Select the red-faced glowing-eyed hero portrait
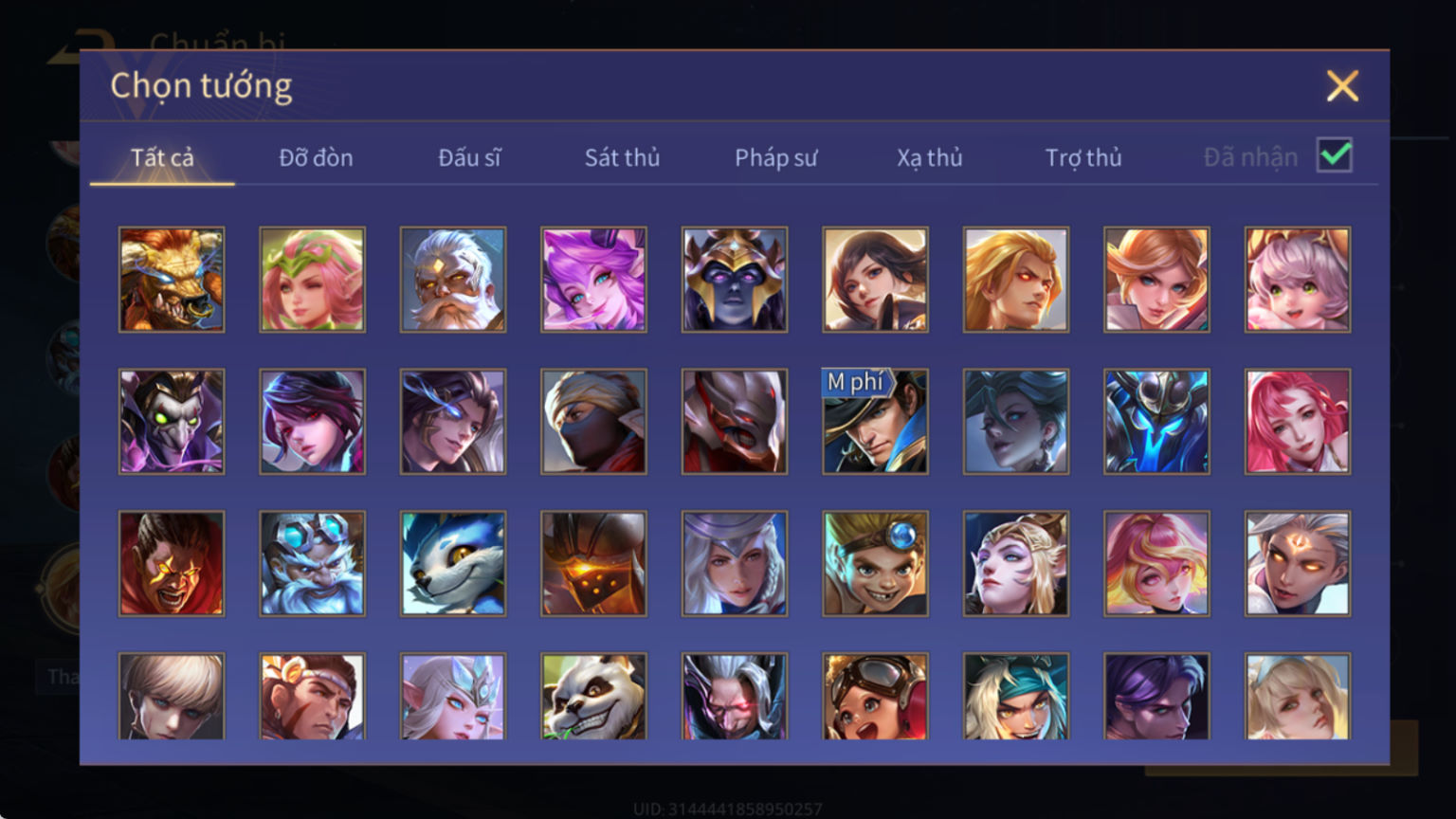The image size is (1456, 819). (x=172, y=564)
